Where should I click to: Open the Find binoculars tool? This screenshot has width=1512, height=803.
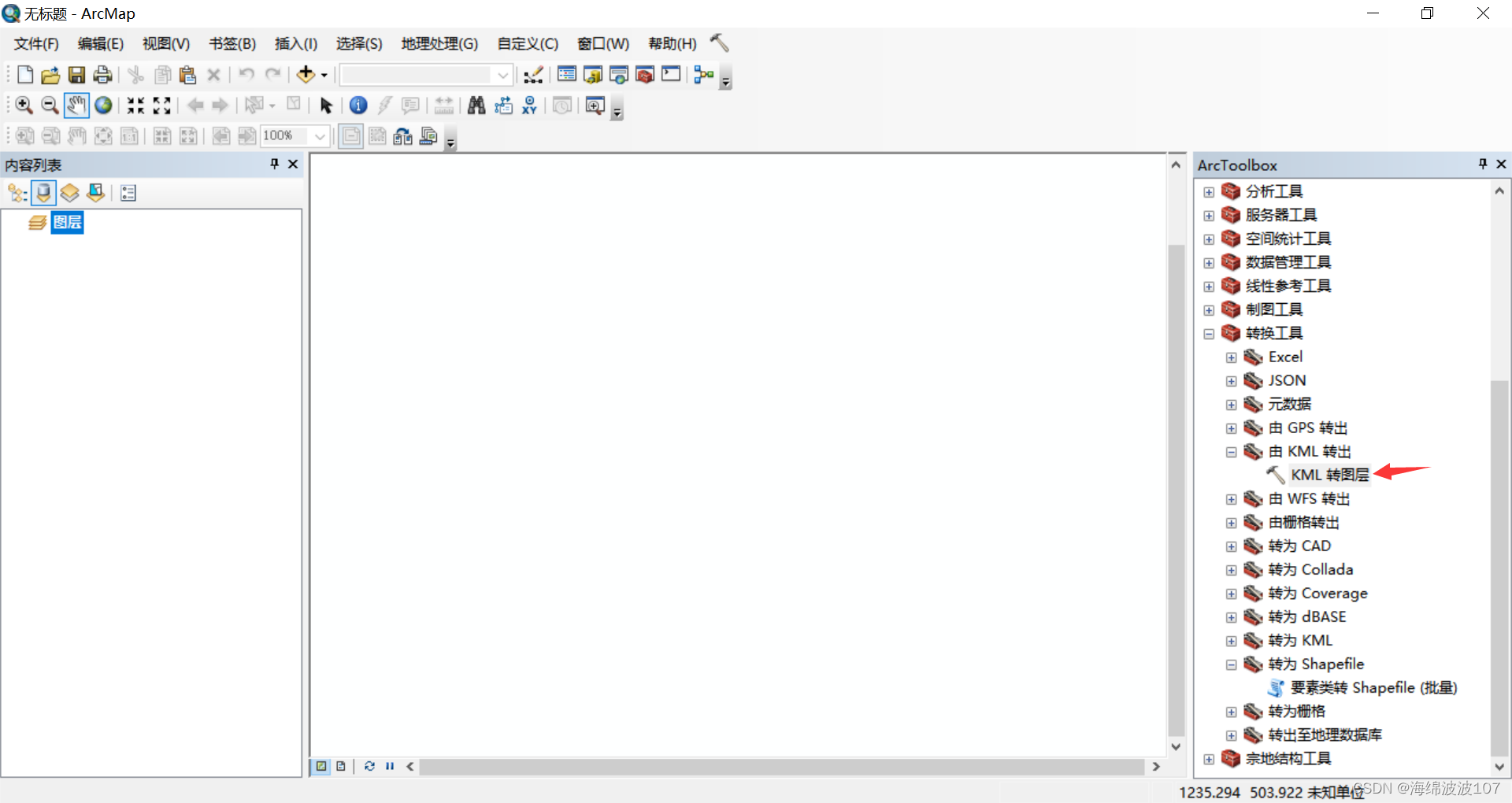[476, 105]
